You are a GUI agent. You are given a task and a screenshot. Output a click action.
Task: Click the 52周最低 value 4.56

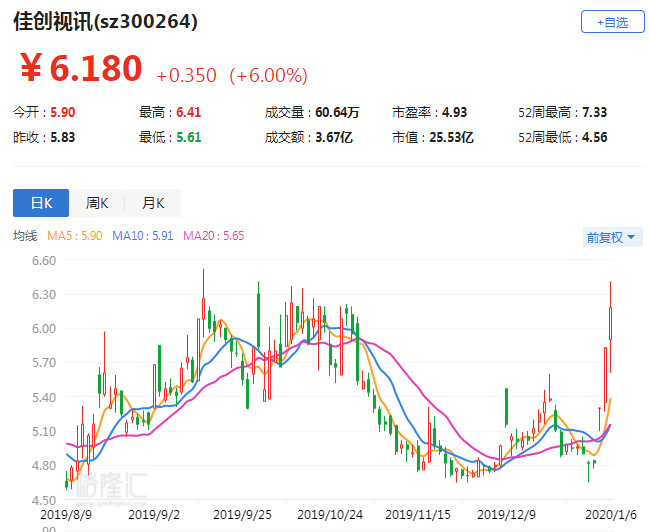[594, 137]
